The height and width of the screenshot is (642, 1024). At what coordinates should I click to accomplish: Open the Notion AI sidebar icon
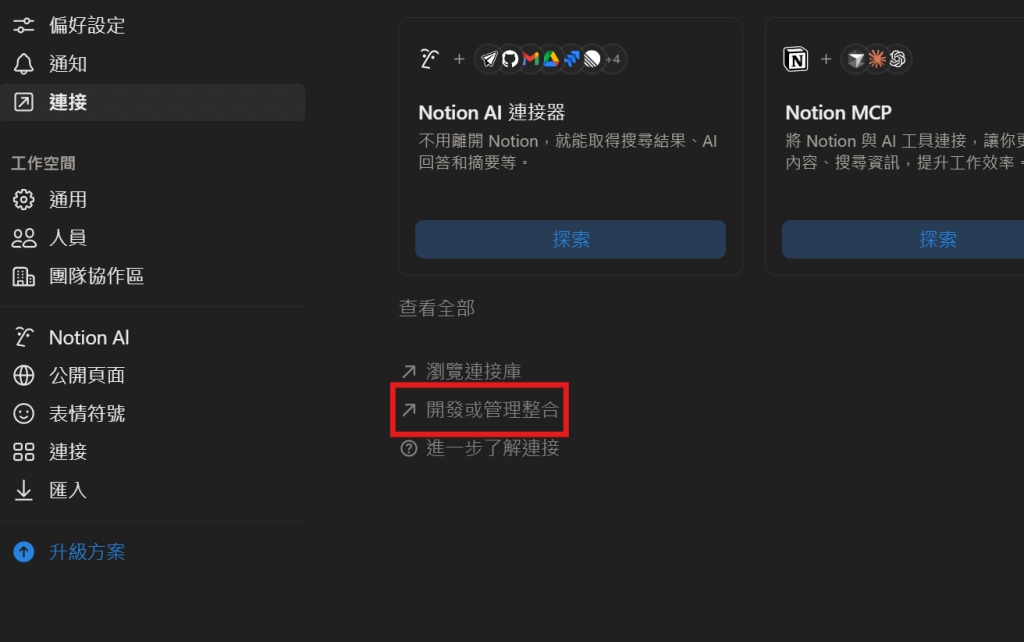click(x=24, y=337)
